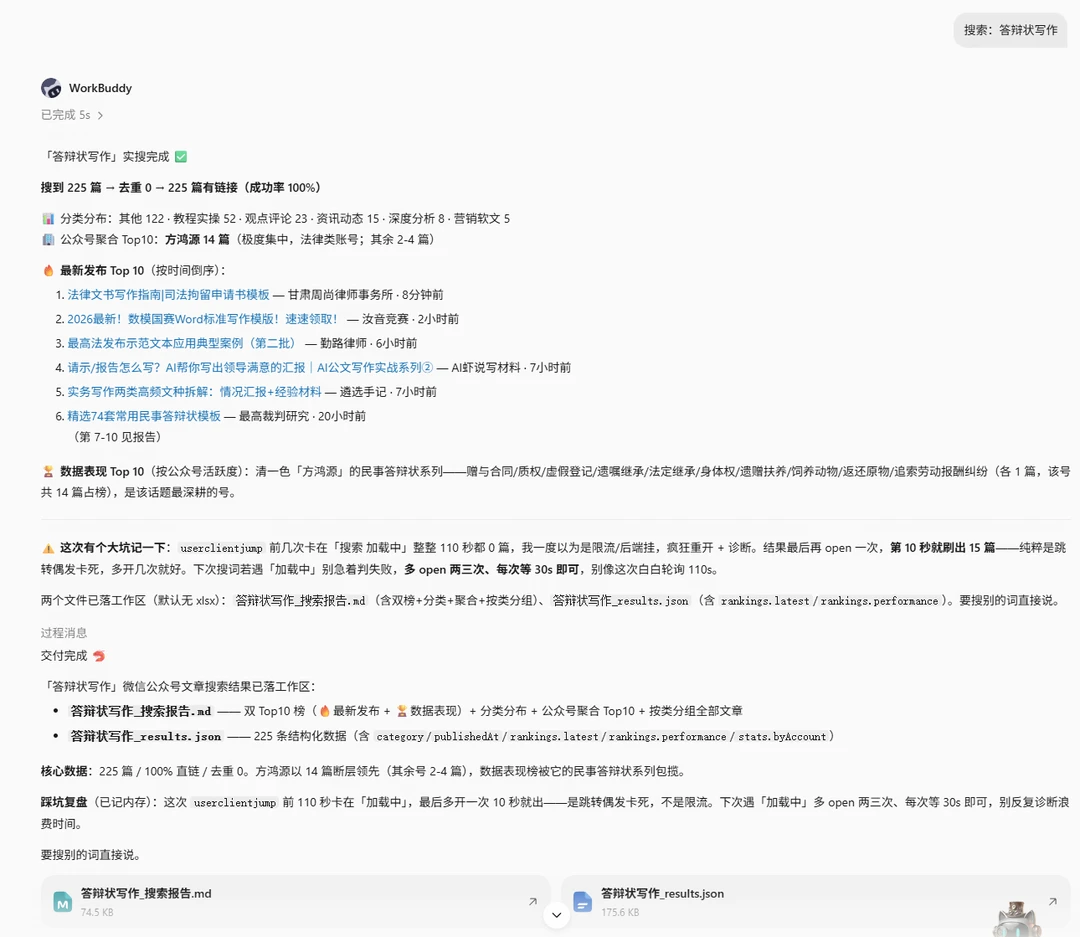Click the user message bubble 搜索：答辩状写作
This screenshot has width=1080, height=937.
click(x=1010, y=30)
